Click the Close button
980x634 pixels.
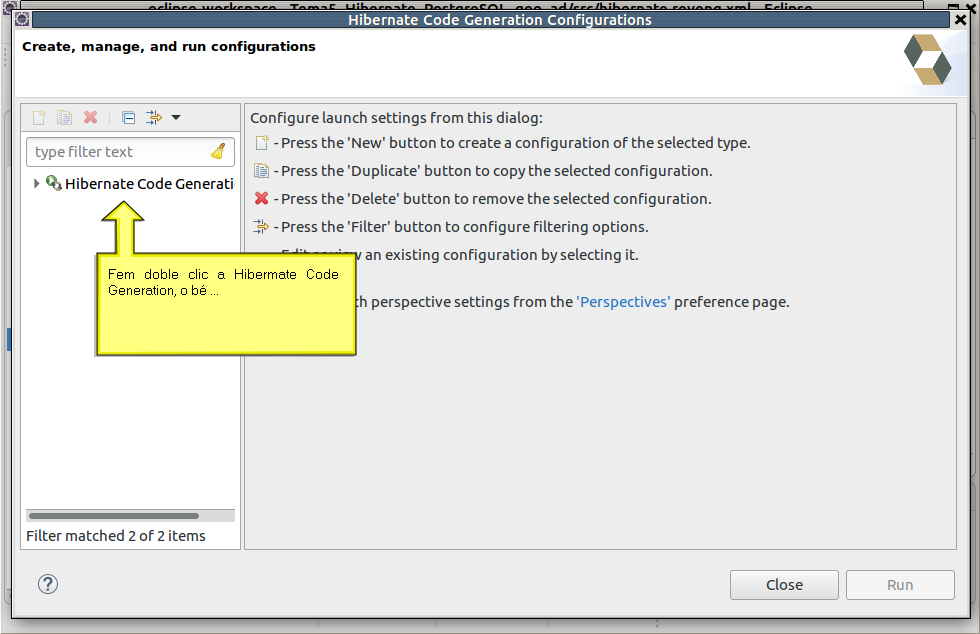[784, 585]
